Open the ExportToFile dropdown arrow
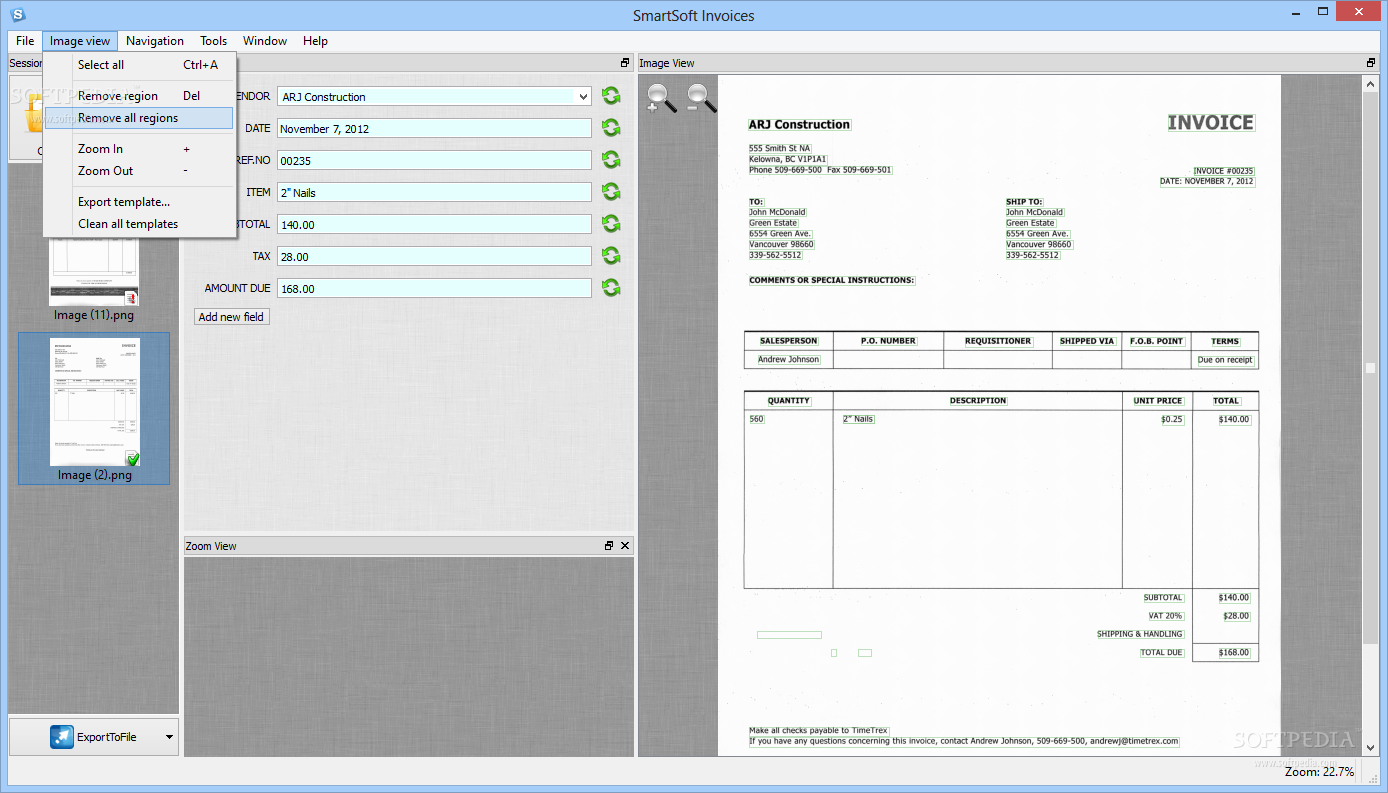Image resolution: width=1388 pixels, height=793 pixels. (x=169, y=737)
